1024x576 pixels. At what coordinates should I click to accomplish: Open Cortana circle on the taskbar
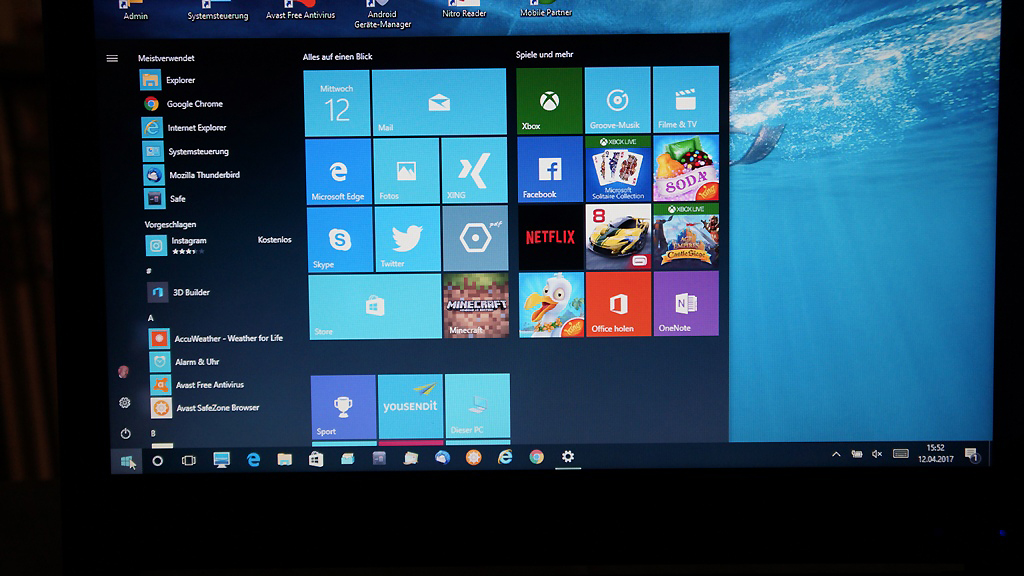coord(157,461)
